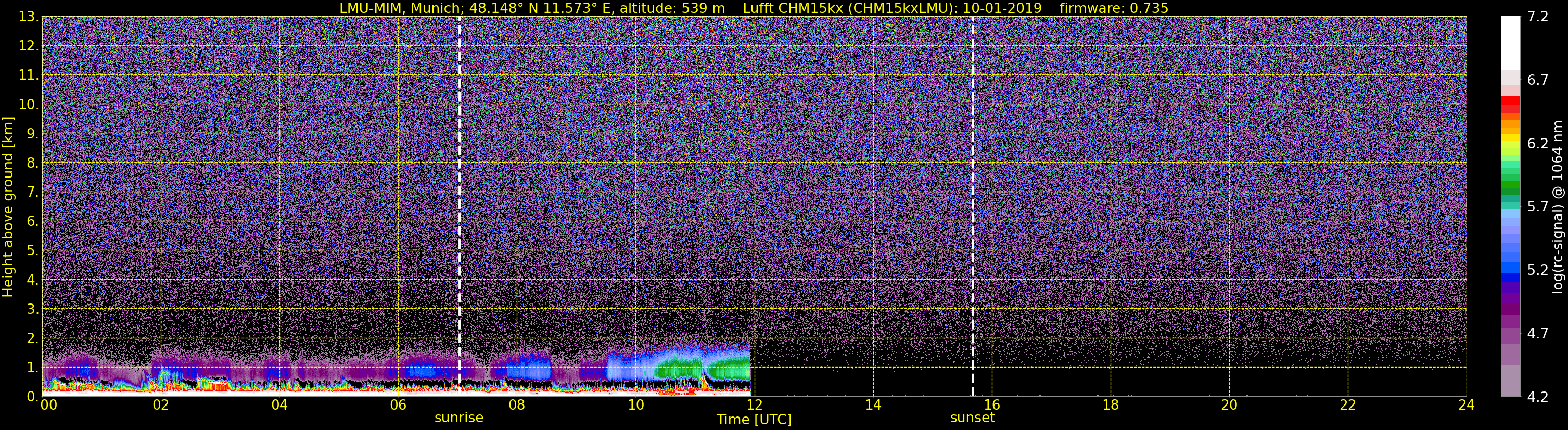Screen dimensions: 1568x430
Task: Click the 'Time [UTC]' axis title
Action: coord(754,420)
